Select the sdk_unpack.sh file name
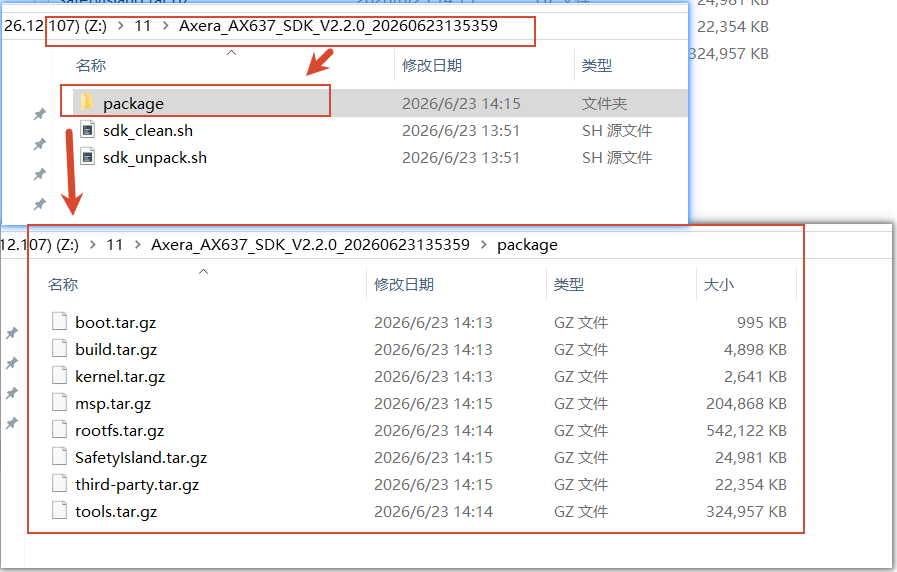Image resolution: width=897 pixels, height=572 pixels. [x=155, y=157]
